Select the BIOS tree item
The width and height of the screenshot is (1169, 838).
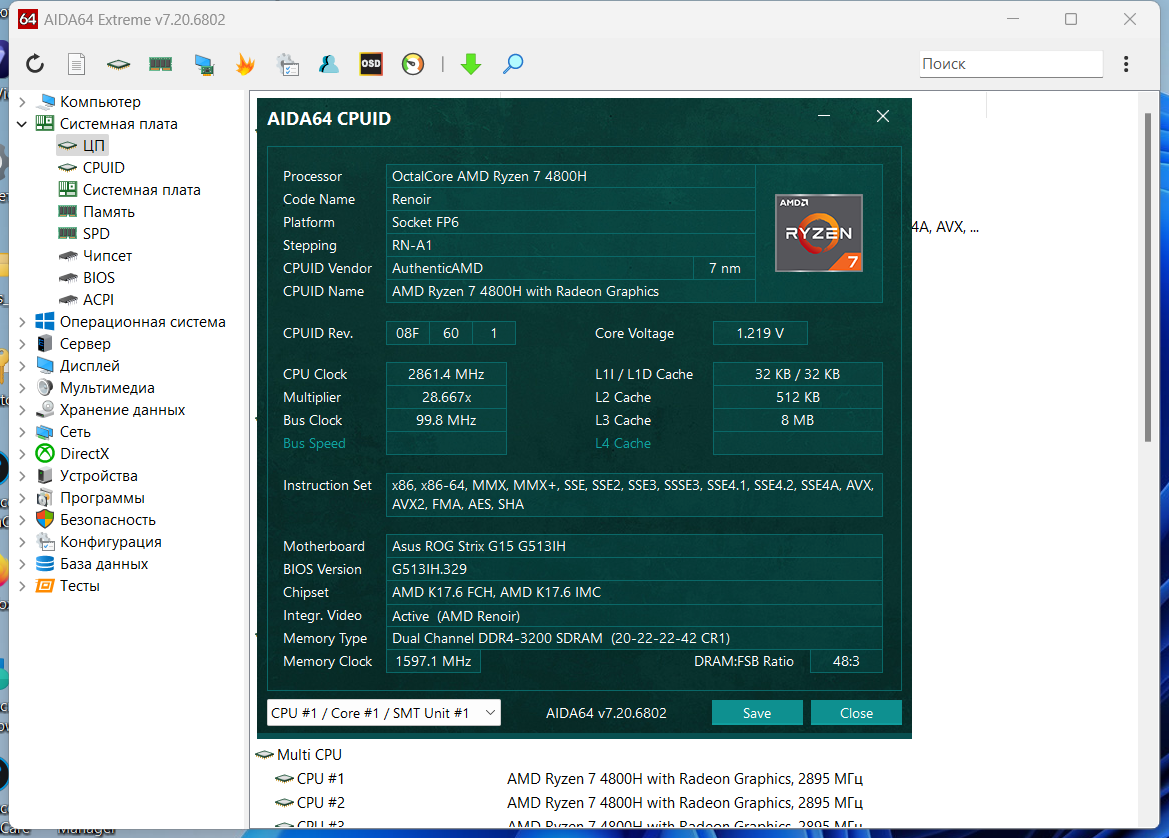point(98,278)
